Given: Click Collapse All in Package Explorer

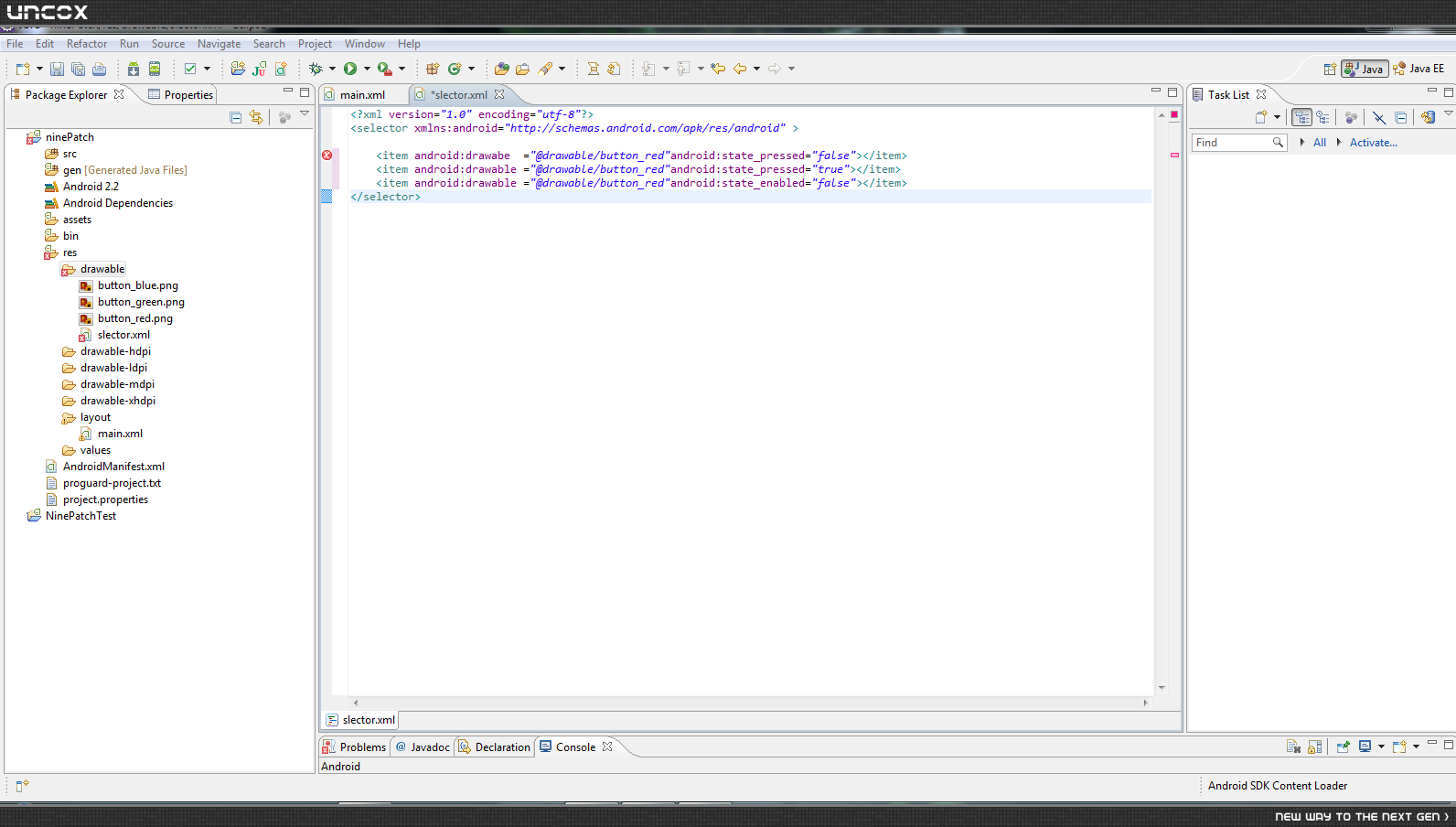Looking at the screenshot, I should [235, 117].
